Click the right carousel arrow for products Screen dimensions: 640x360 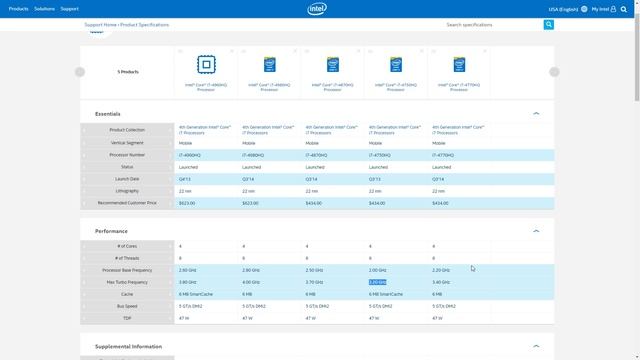tap(554, 72)
